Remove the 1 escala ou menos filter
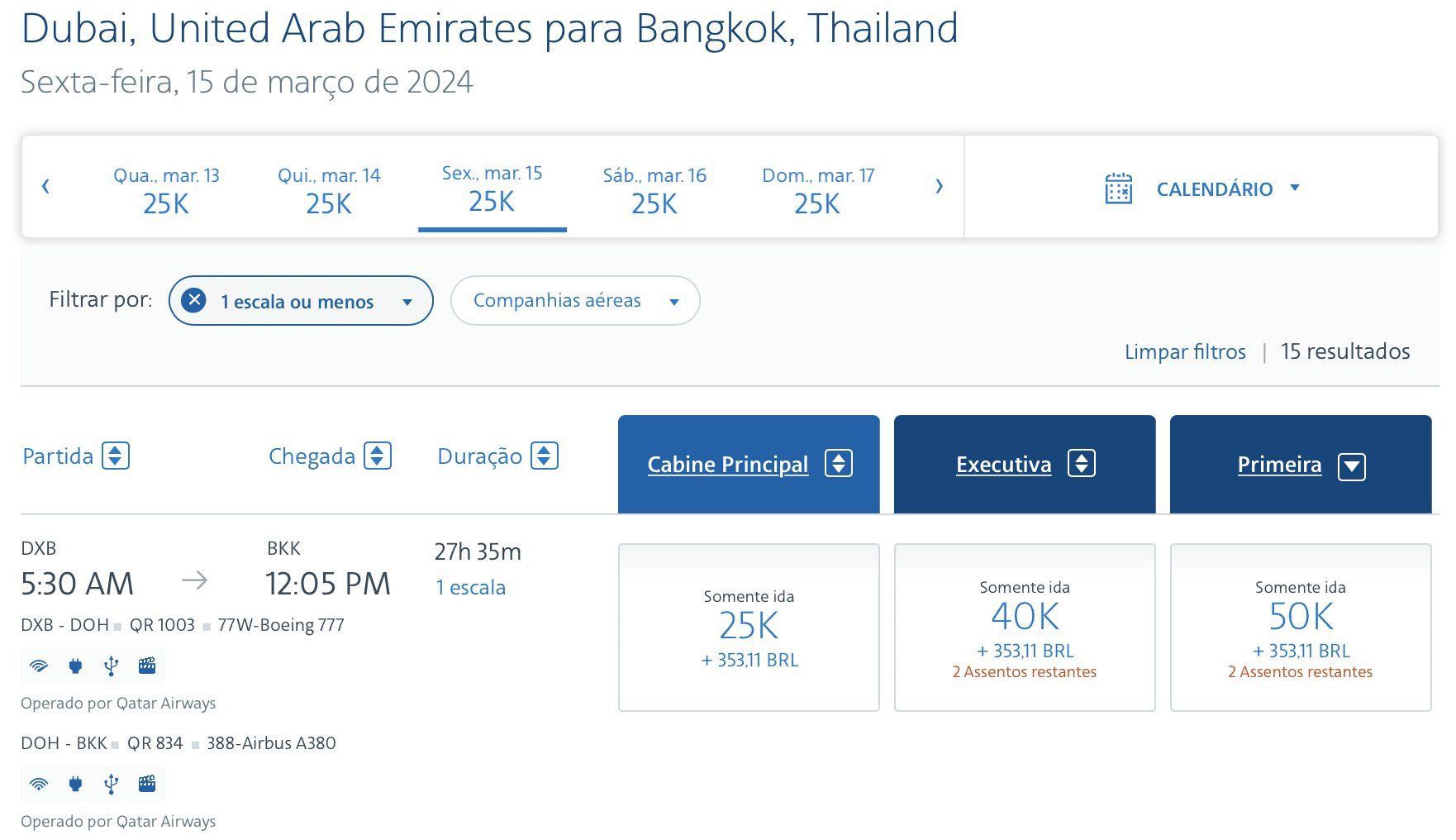The height and width of the screenshot is (840, 1456). (193, 300)
